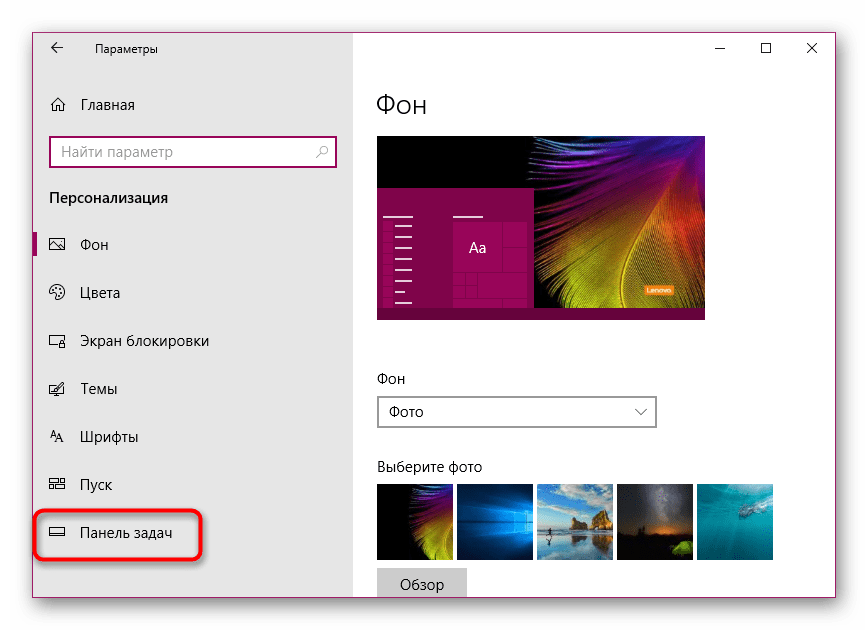This screenshot has width=868, height=630.
Task: Choose the Windows blue logo wallpaper thumbnail
Action: point(495,522)
